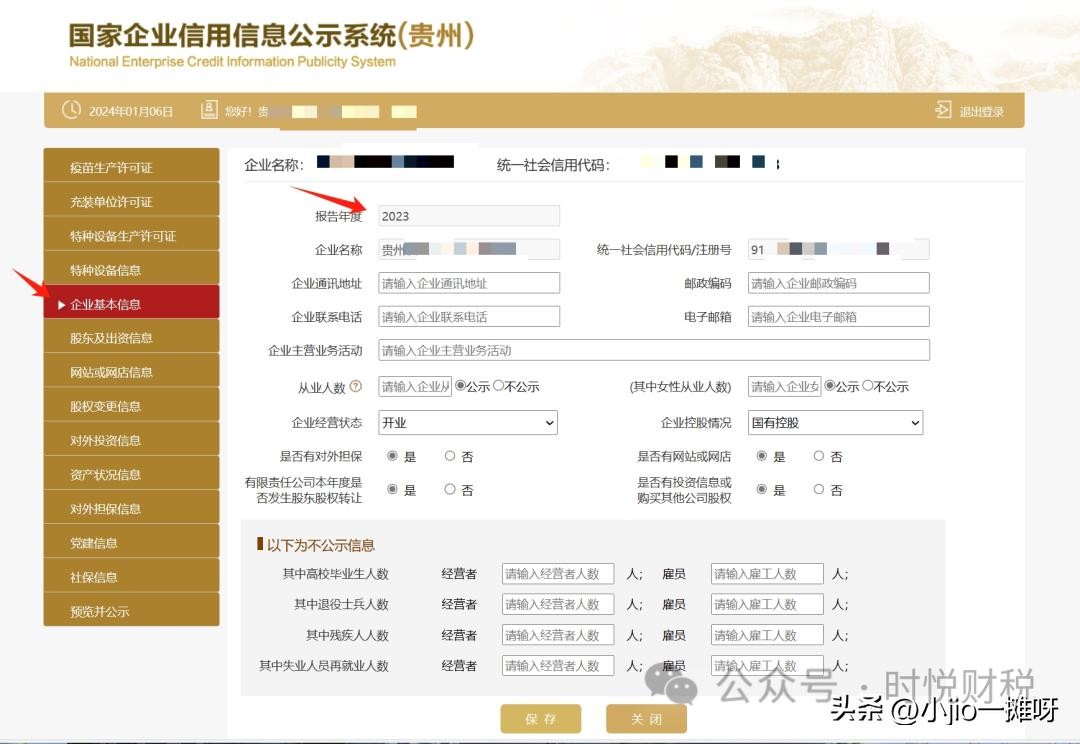The image size is (1080, 744).
Task: Click the clock icon beside the date
Action: (71, 110)
